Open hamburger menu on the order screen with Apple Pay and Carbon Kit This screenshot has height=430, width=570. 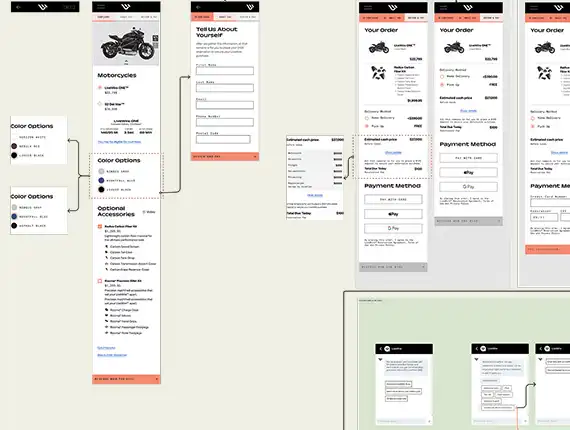click(368, 7)
